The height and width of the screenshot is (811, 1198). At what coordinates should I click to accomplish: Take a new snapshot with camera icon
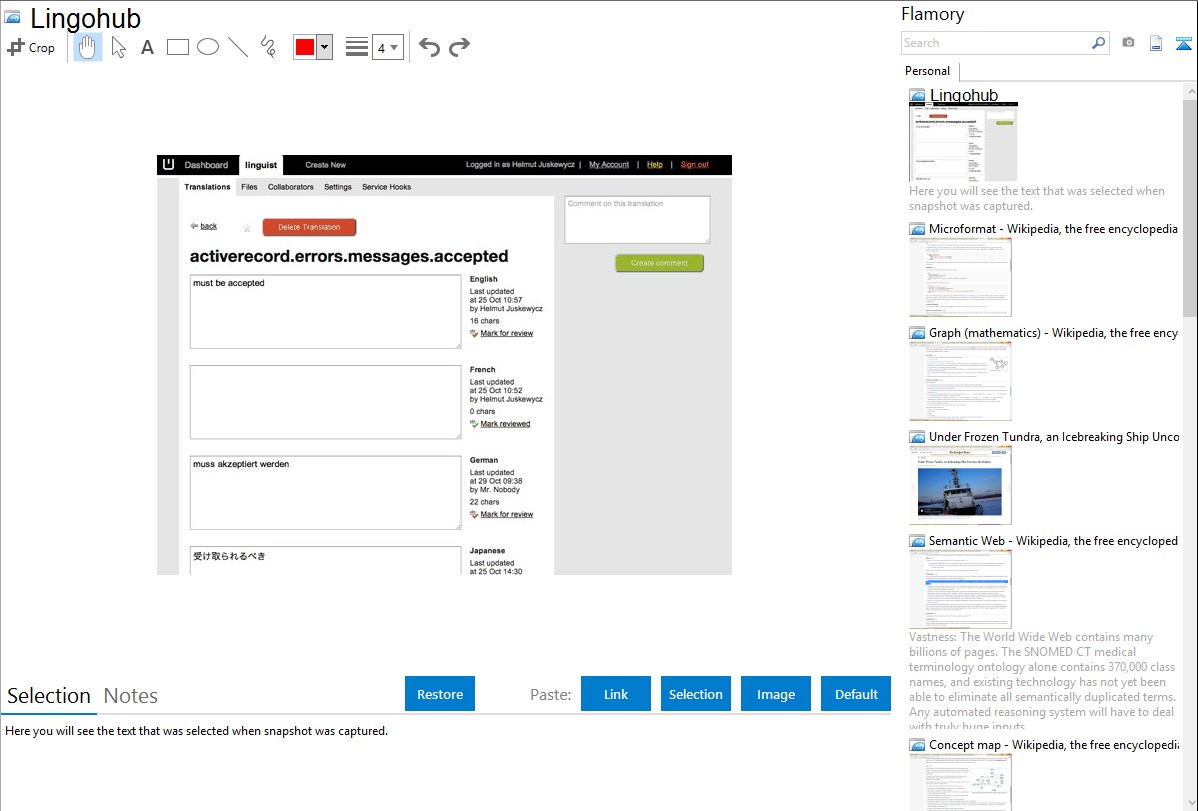1128,43
